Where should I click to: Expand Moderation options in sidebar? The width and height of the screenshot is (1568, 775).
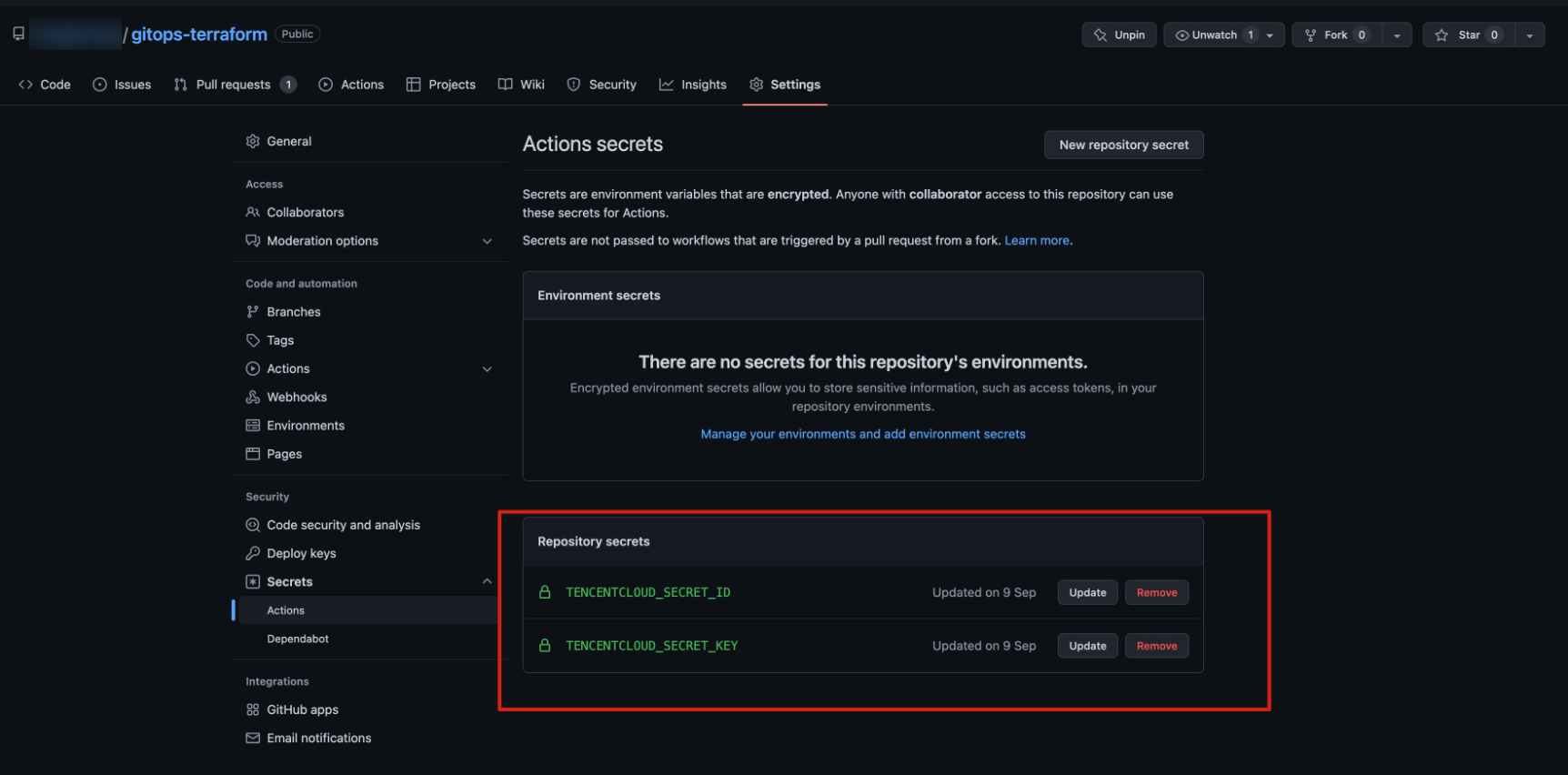487,241
